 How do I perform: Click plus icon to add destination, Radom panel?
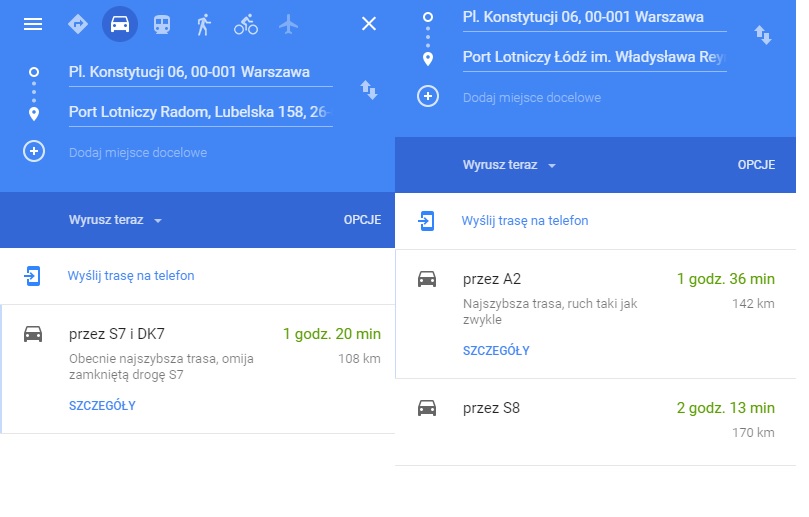[x=34, y=151]
